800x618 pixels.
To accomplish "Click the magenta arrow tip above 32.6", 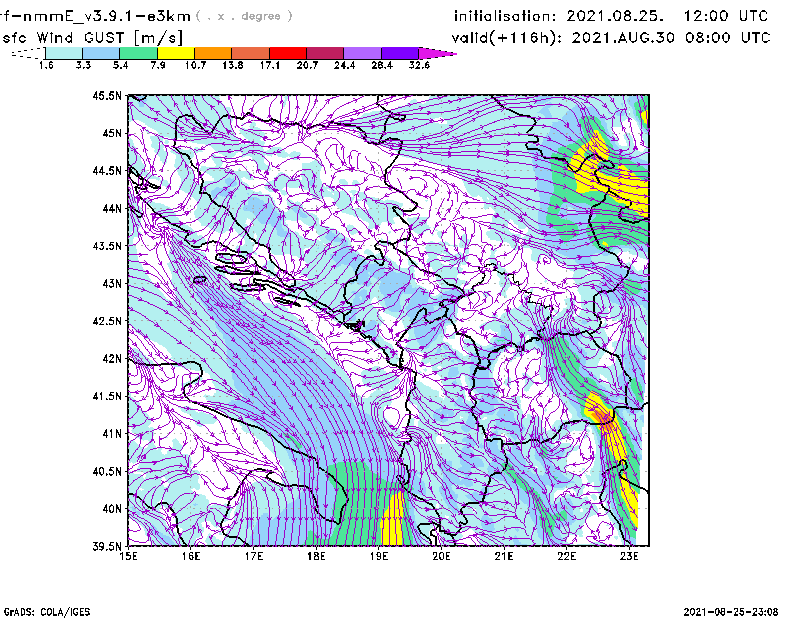I will [437, 53].
